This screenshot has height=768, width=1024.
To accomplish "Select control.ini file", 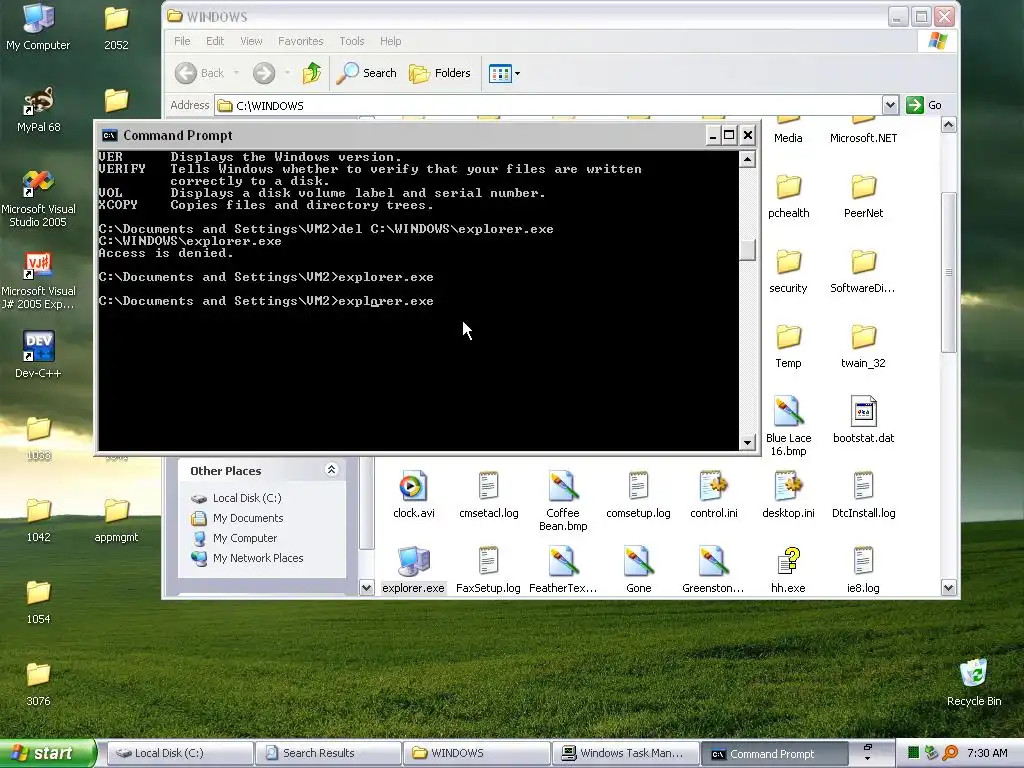I will coord(713,494).
